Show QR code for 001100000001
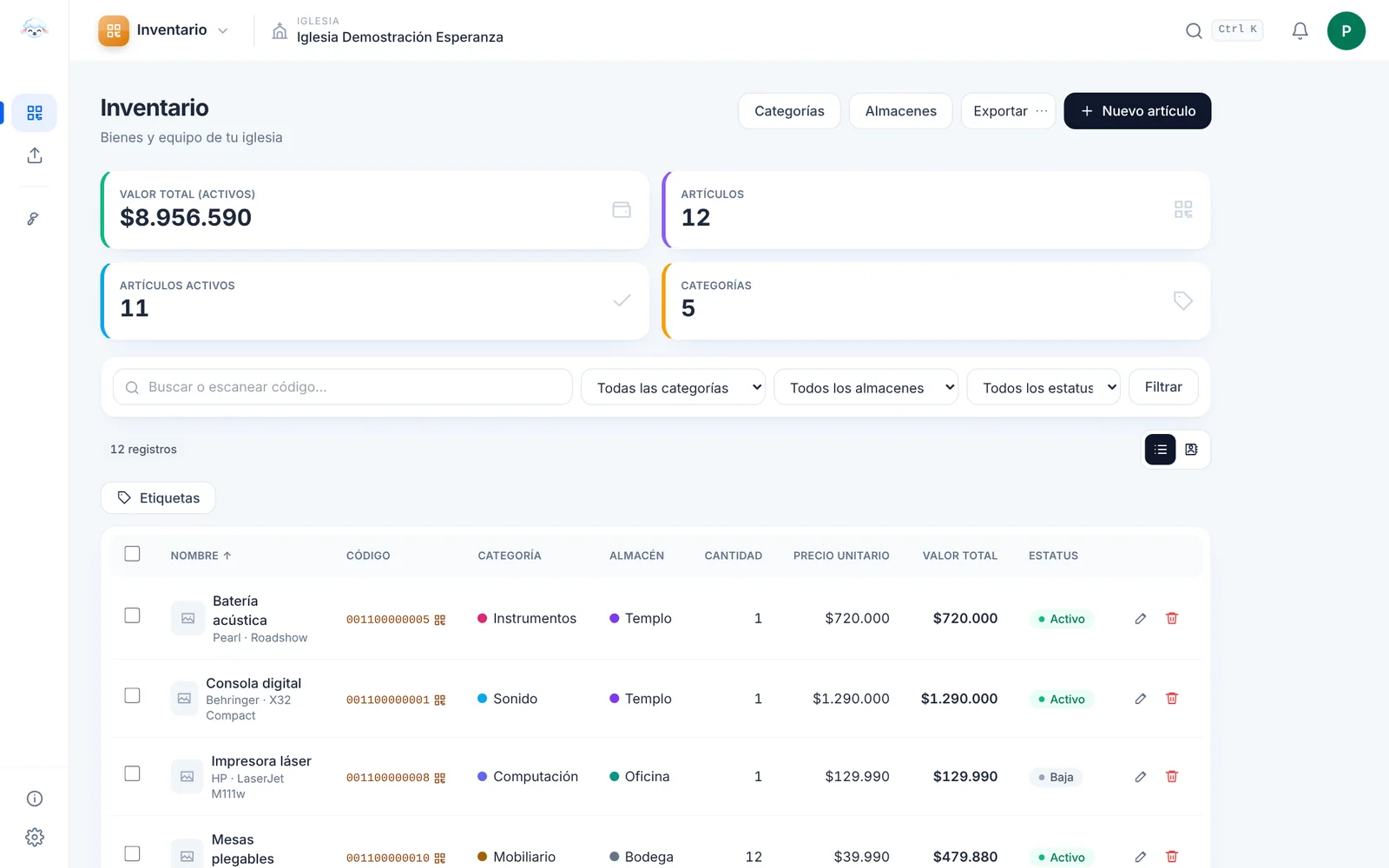1389x868 pixels. (x=440, y=700)
